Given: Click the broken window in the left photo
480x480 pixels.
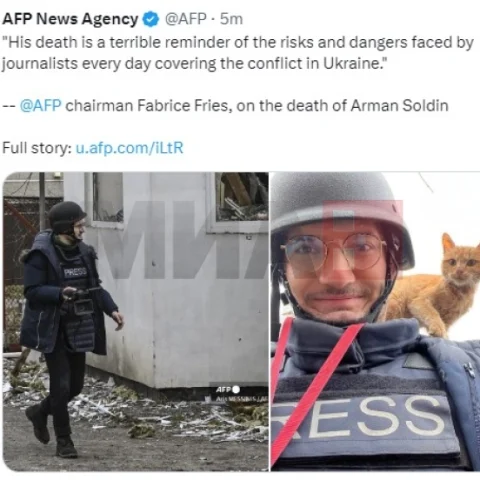Looking at the screenshot, I should click(x=242, y=197).
